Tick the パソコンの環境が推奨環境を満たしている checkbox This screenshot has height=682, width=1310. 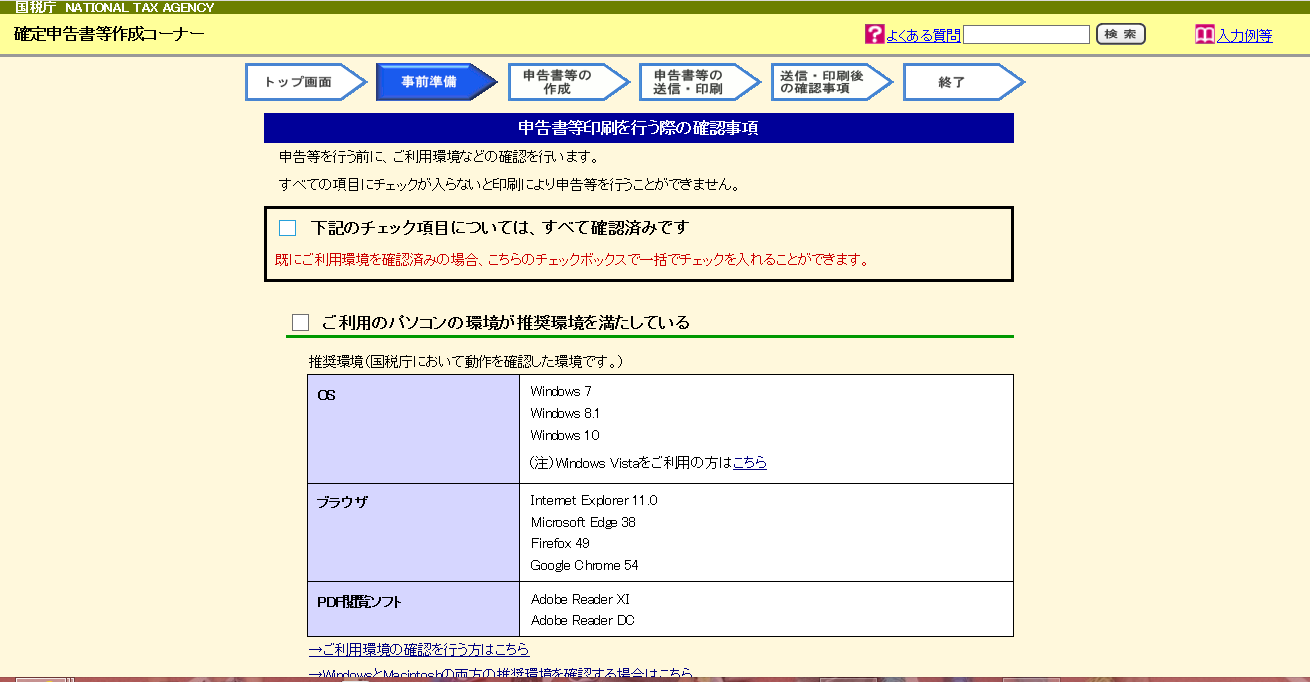[x=300, y=322]
